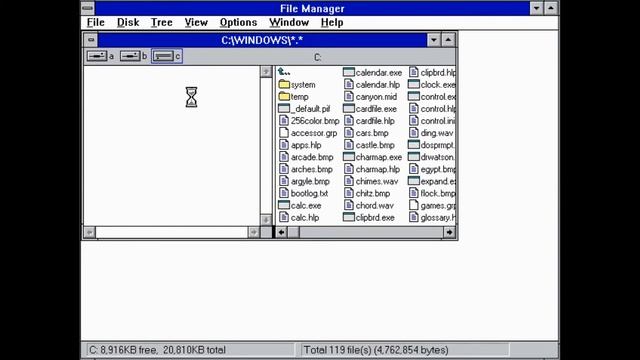Open the Disk menu

(128, 22)
